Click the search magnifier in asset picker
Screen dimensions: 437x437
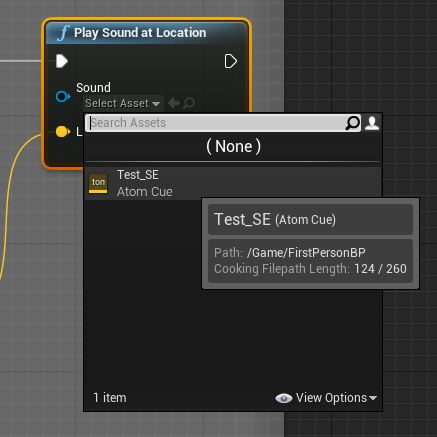click(x=353, y=123)
